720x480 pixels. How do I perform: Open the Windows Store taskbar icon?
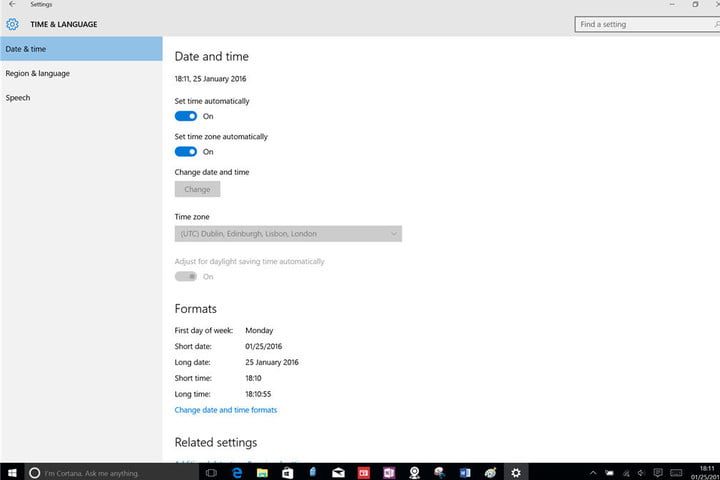pyautogui.click(x=287, y=473)
